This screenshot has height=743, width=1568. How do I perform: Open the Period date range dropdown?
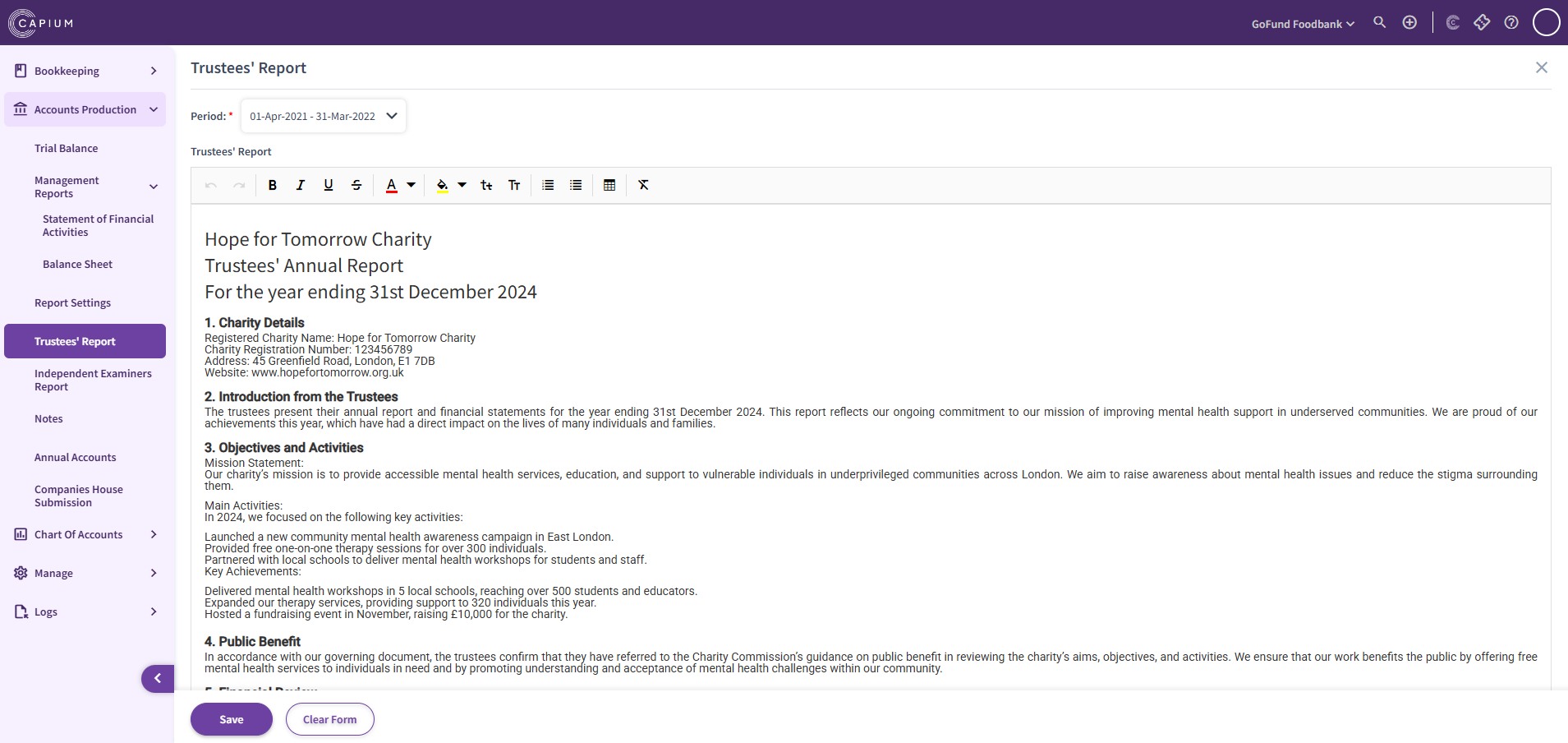coord(324,116)
